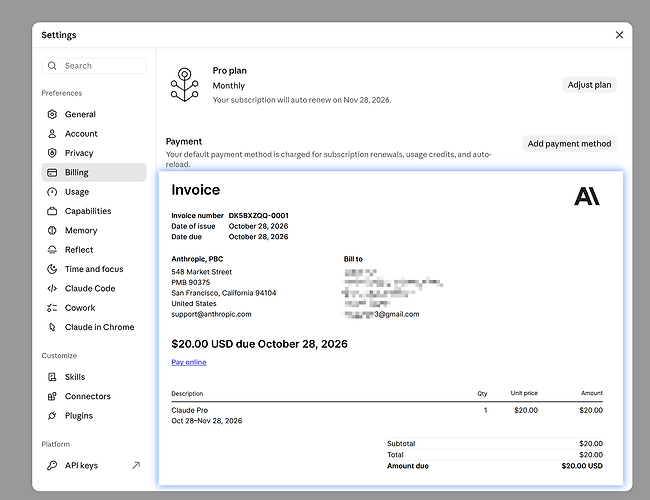Click the search magnifier icon
Viewport: 650px width, 500px height.
click(x=52, y=66)
